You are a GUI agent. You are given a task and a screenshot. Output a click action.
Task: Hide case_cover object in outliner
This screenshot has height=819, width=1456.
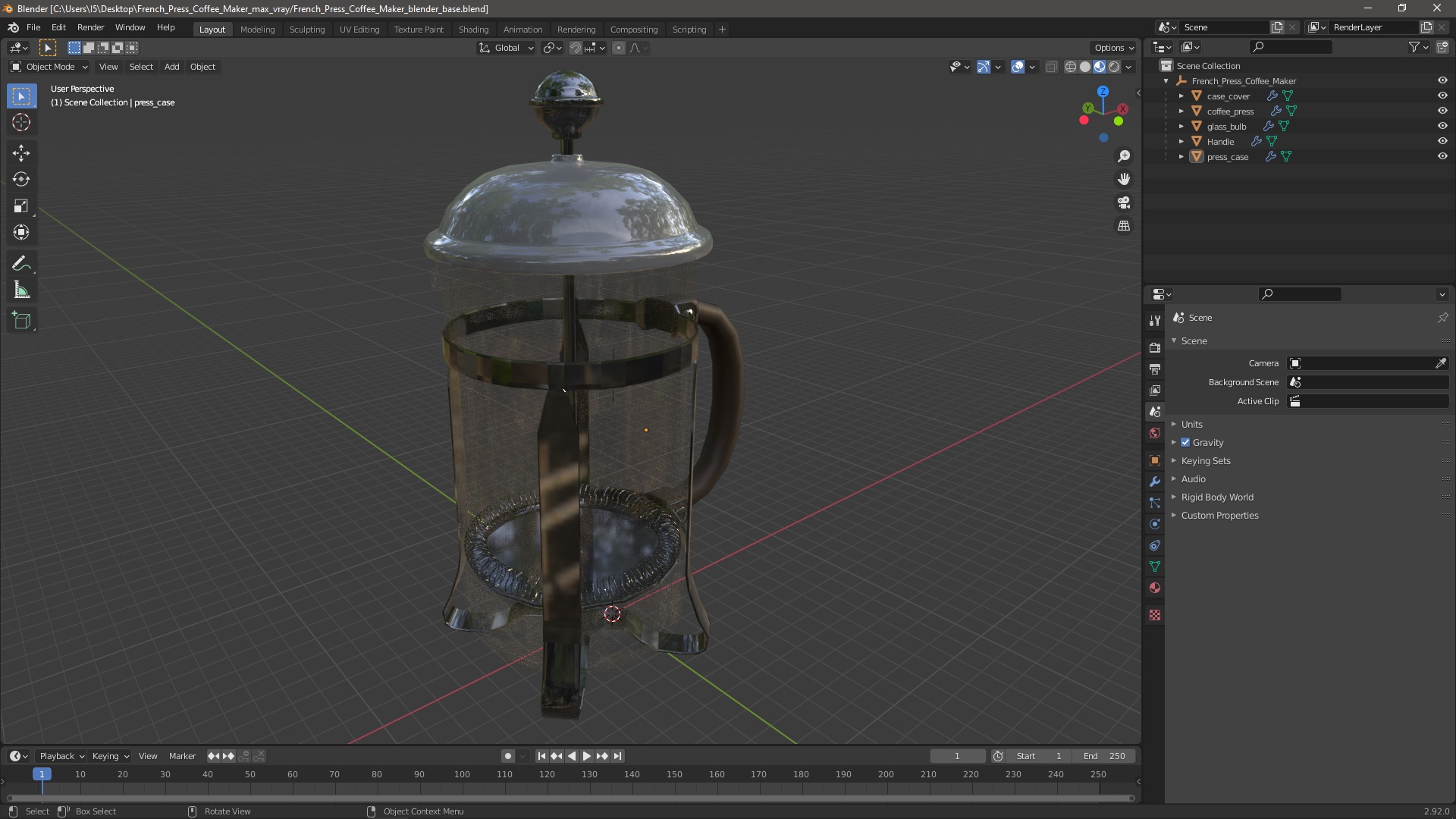tap(1442, 96)
